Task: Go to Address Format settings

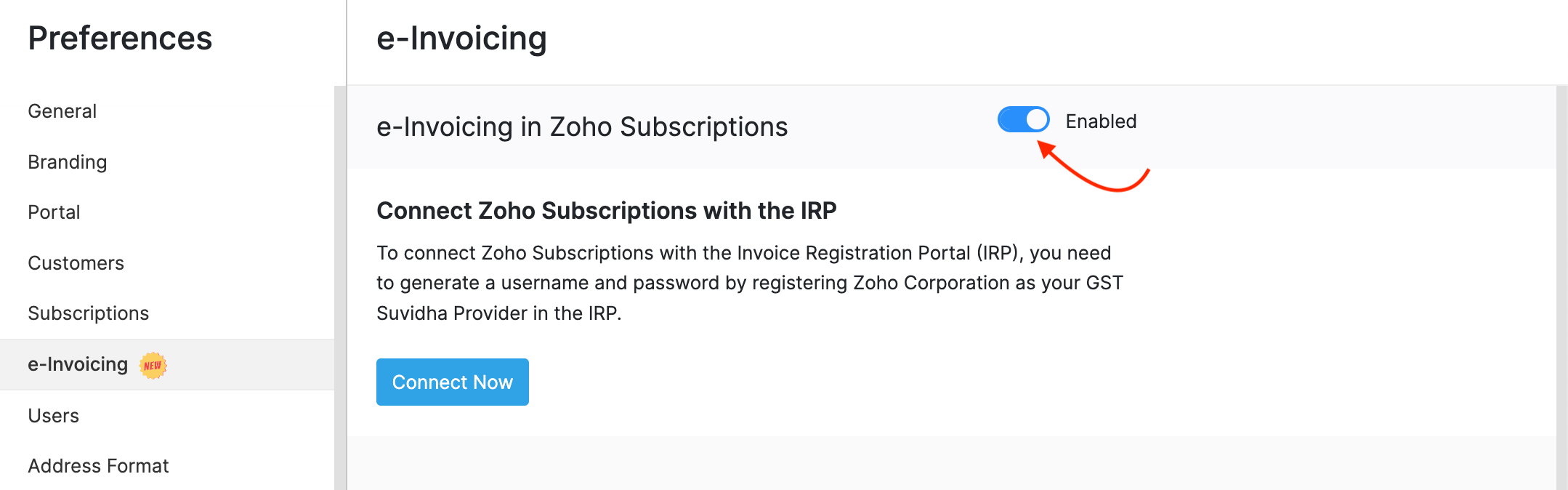Action: [x=98, y=466]
